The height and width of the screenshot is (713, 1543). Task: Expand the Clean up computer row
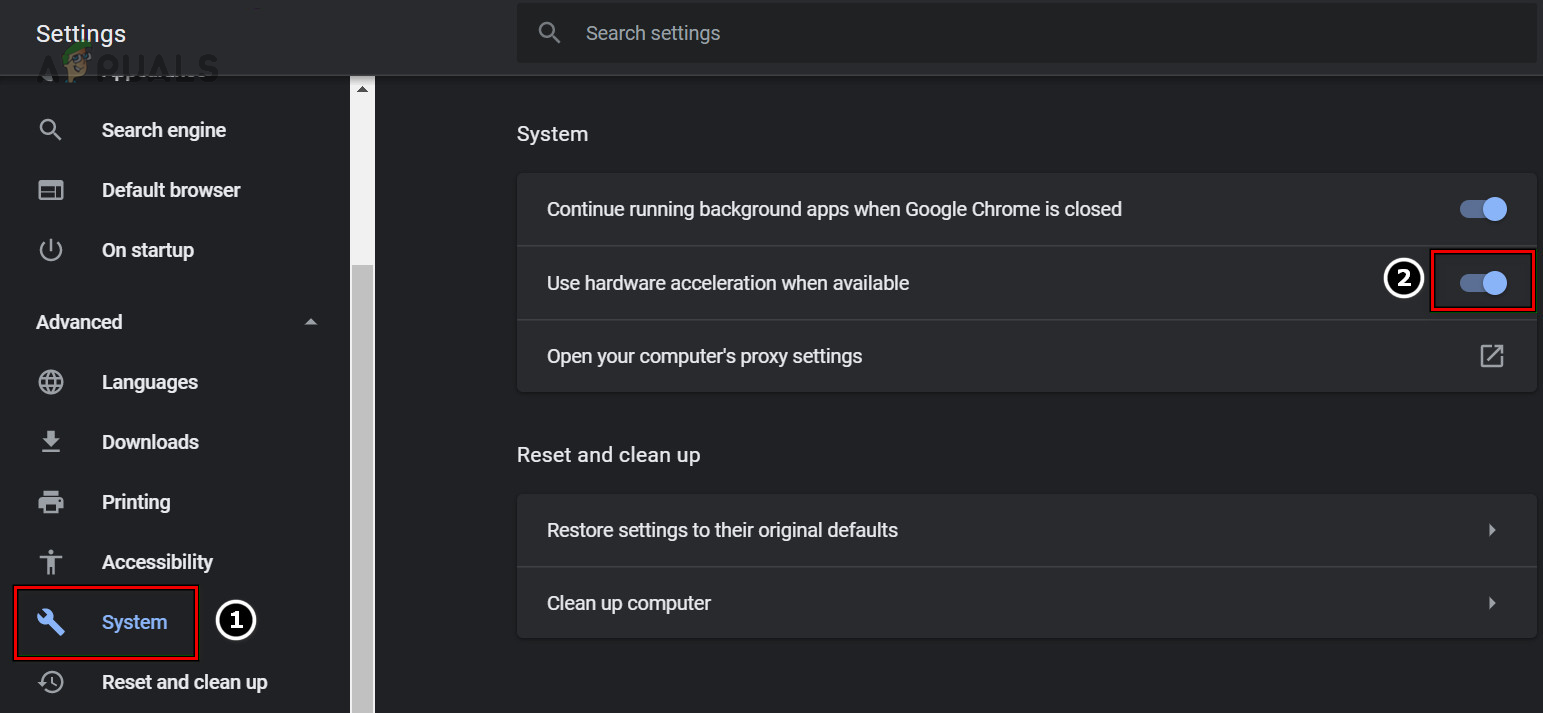(x=1491, y=603)
